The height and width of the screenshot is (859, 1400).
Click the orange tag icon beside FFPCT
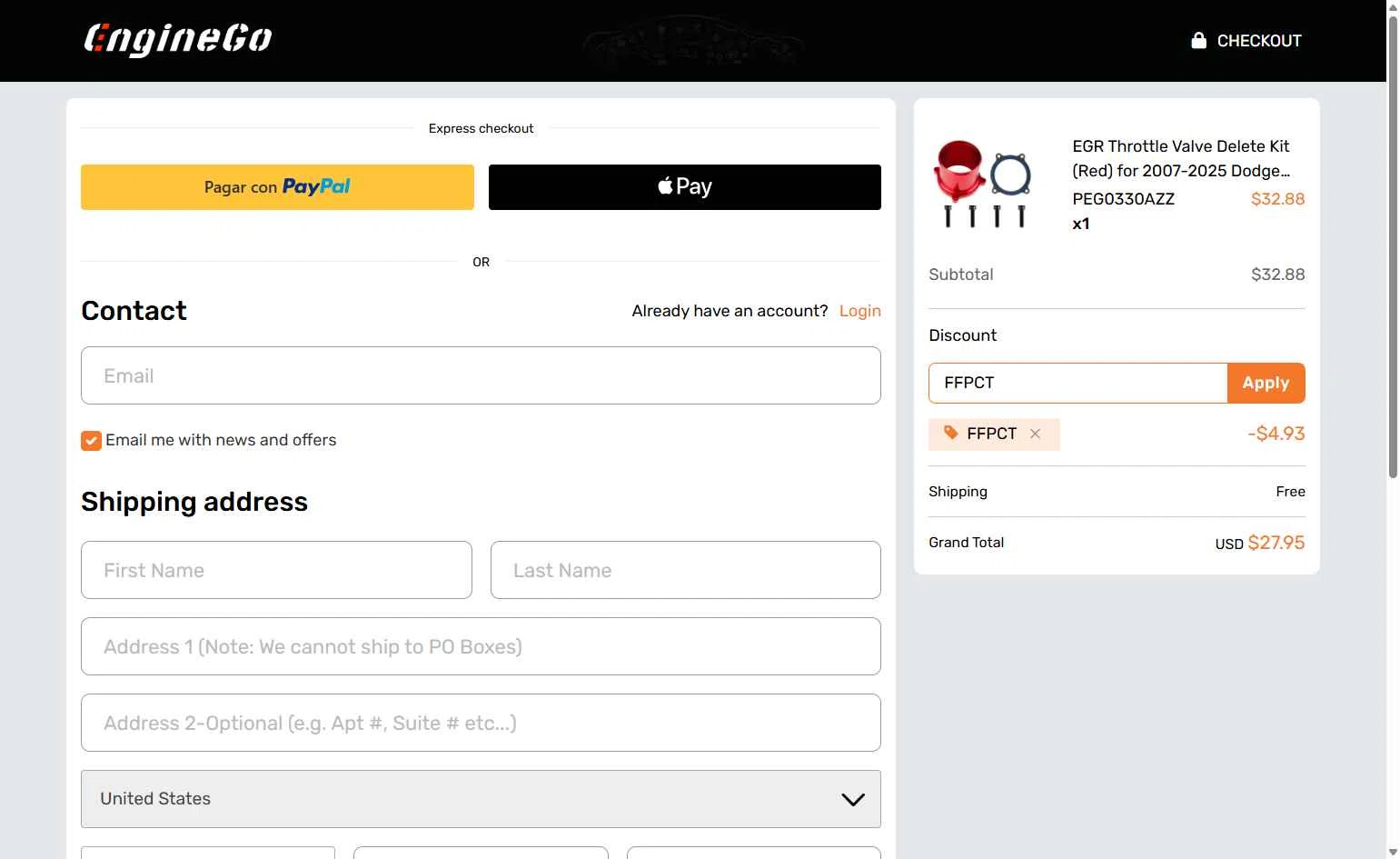(950, 433)
